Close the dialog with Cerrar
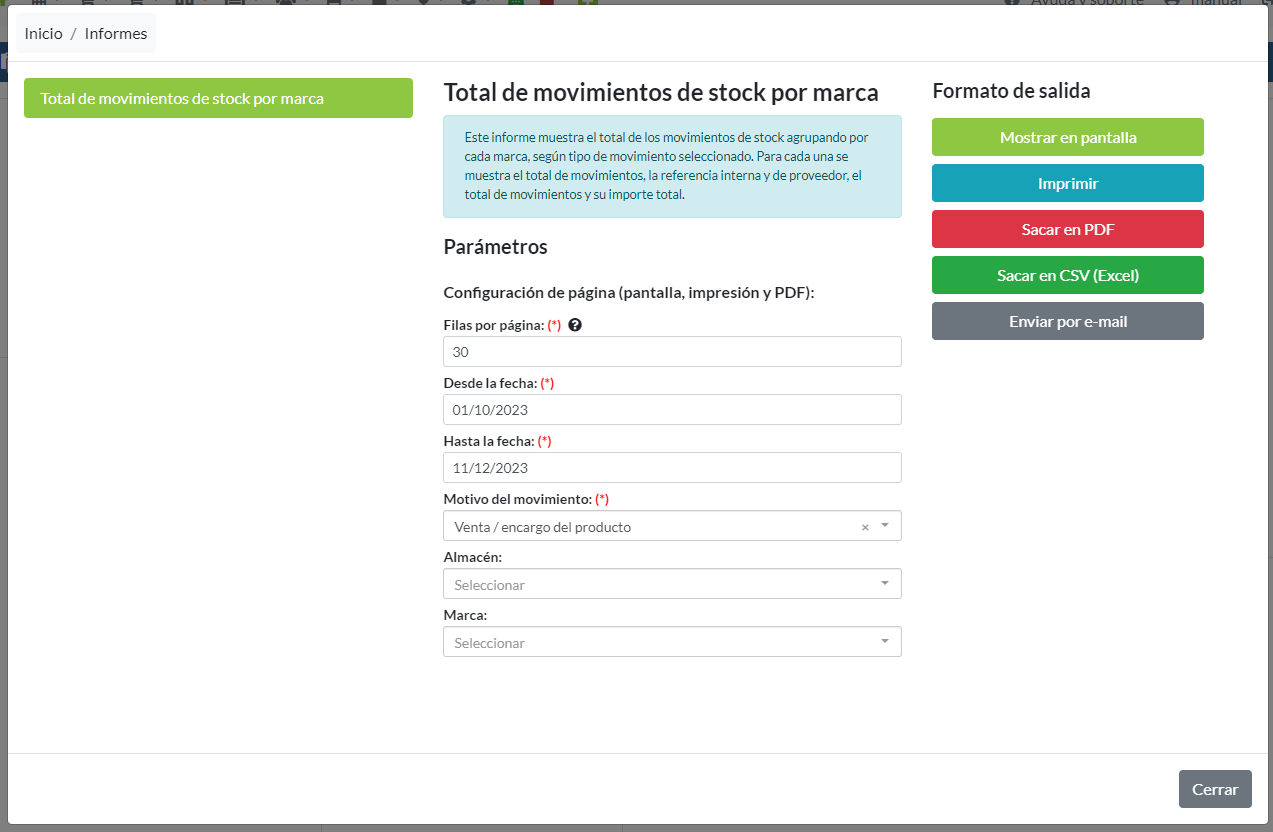 click(x=1215, y=789)
